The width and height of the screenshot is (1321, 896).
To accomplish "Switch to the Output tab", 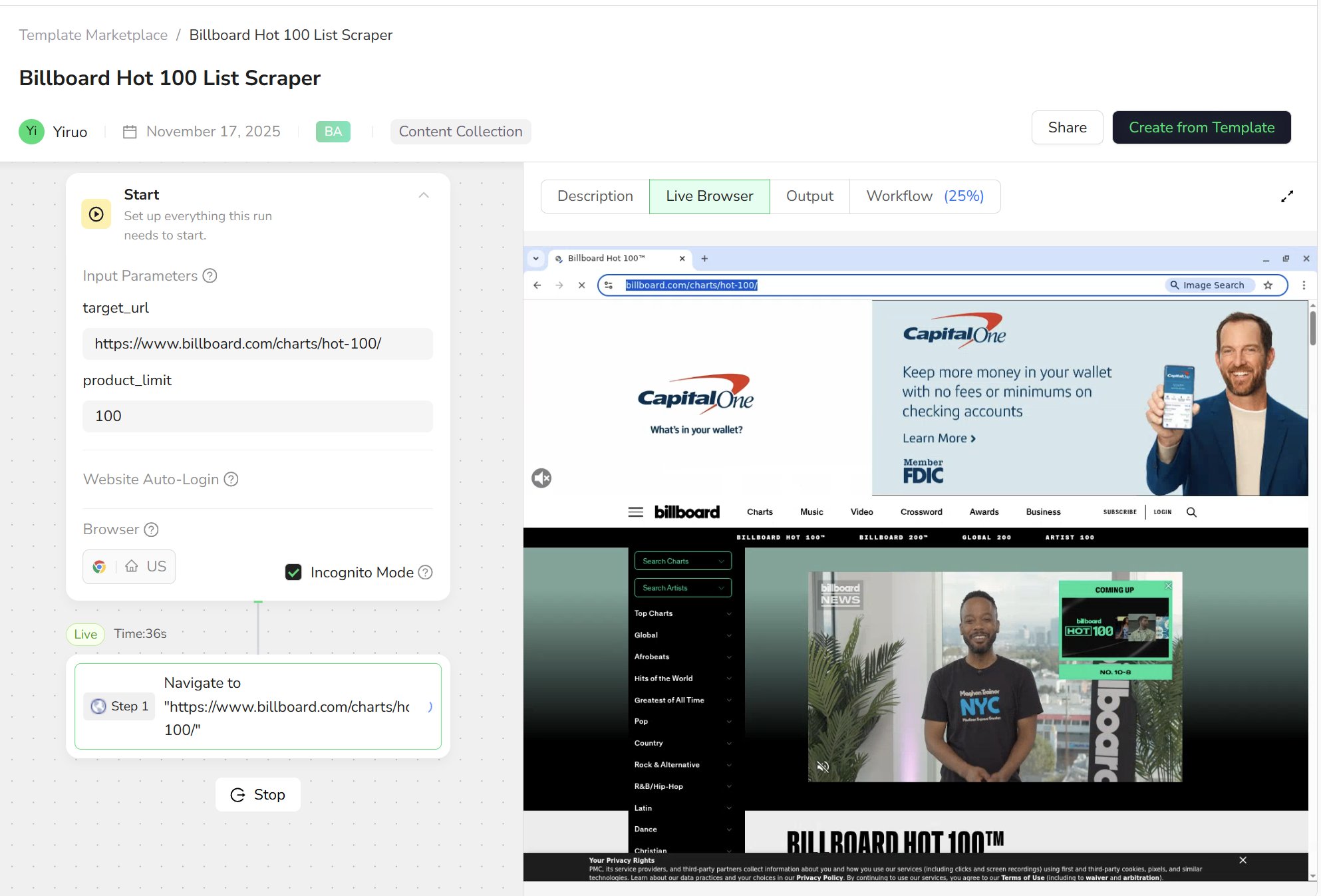I will [x=809, y=196].
